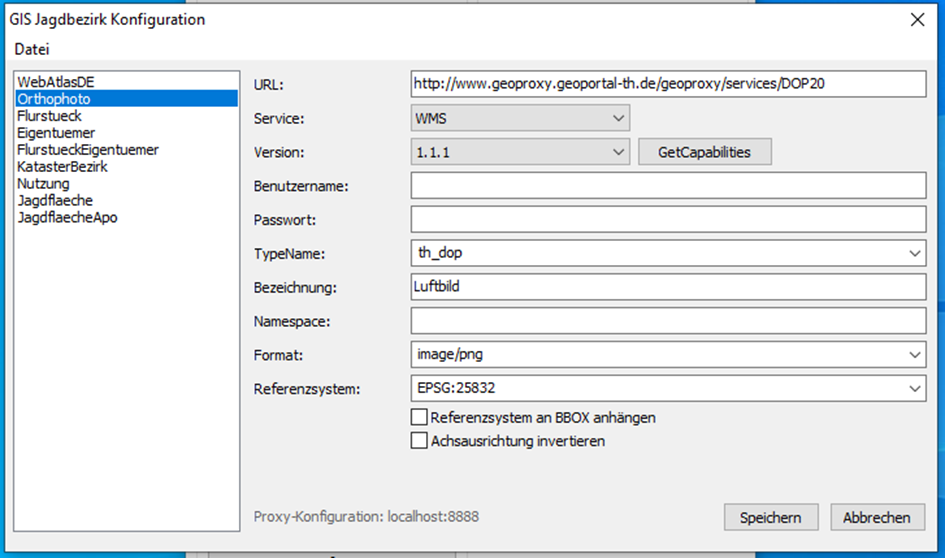The width and height of the screenshot is (945, 558).
Task: Select Flurstueck layer entry
Action: point(48,115)
